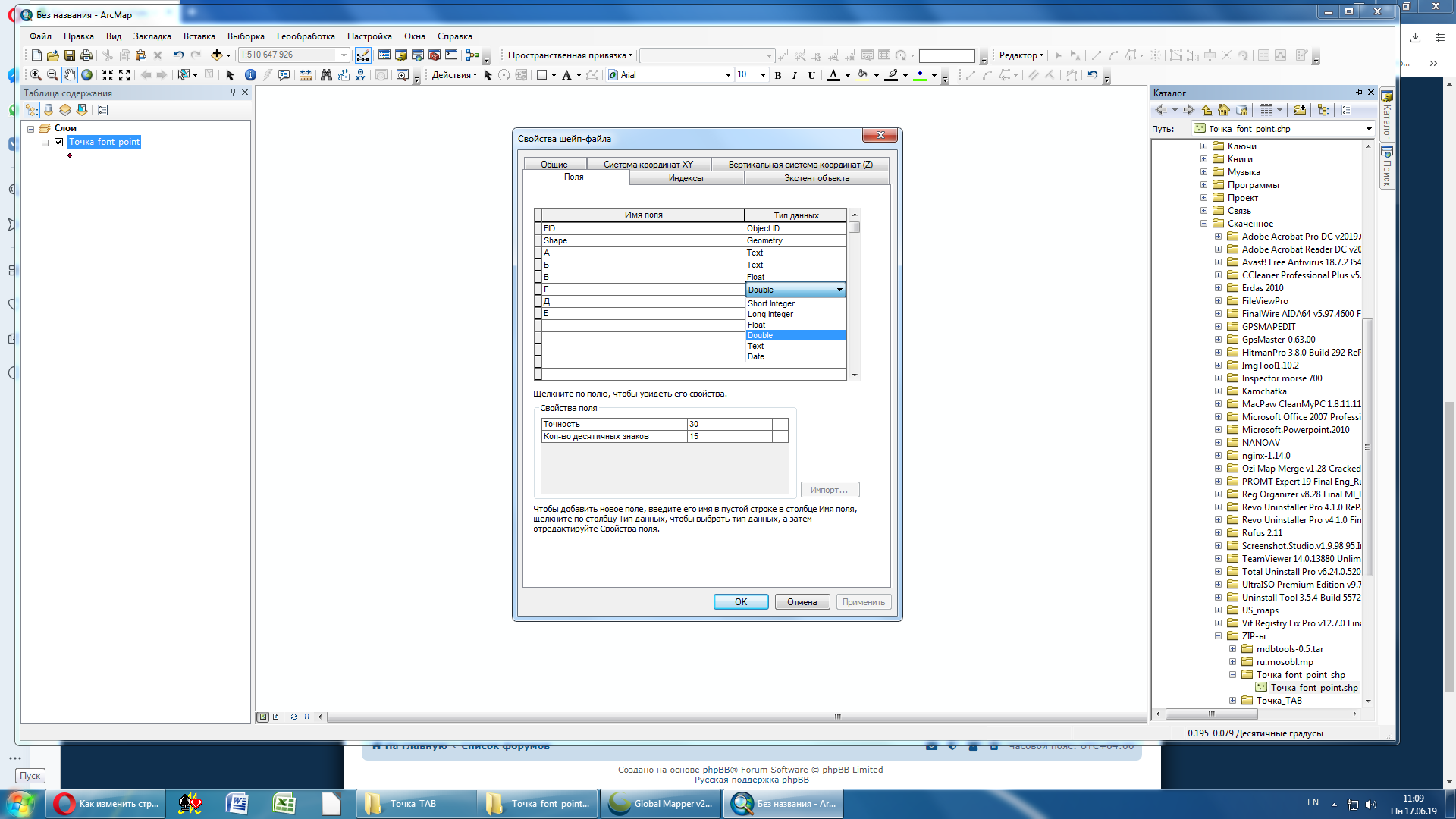This screenshot has height=819, width=1456.
Task: Click the Zoom In magnifier tool
Action: click(36, 75)
